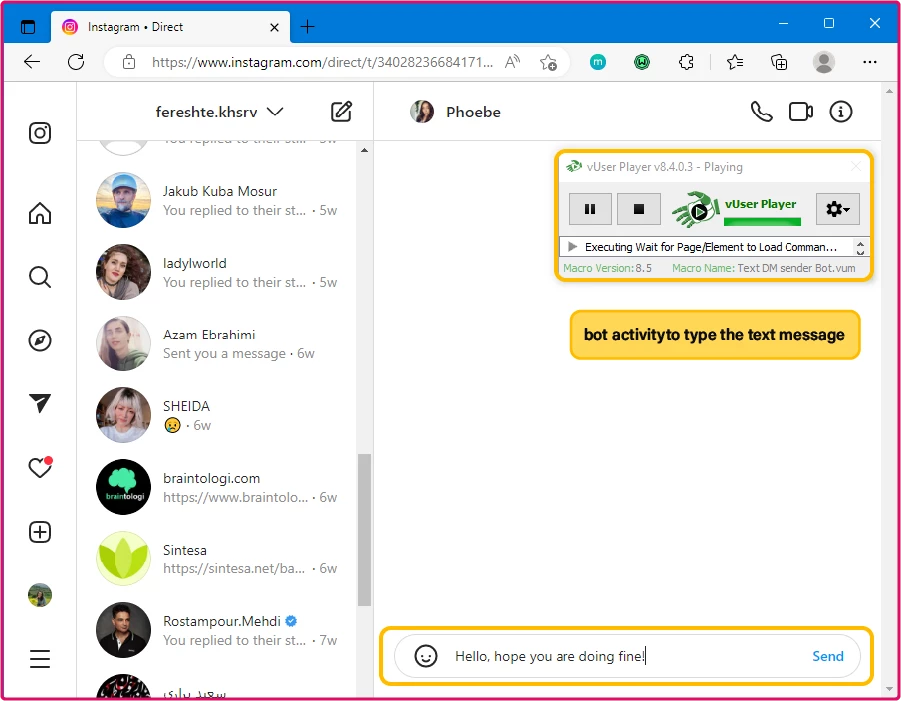Expand fereshte.khsrv account switcher
901x701 pixels.
(275, 111)
